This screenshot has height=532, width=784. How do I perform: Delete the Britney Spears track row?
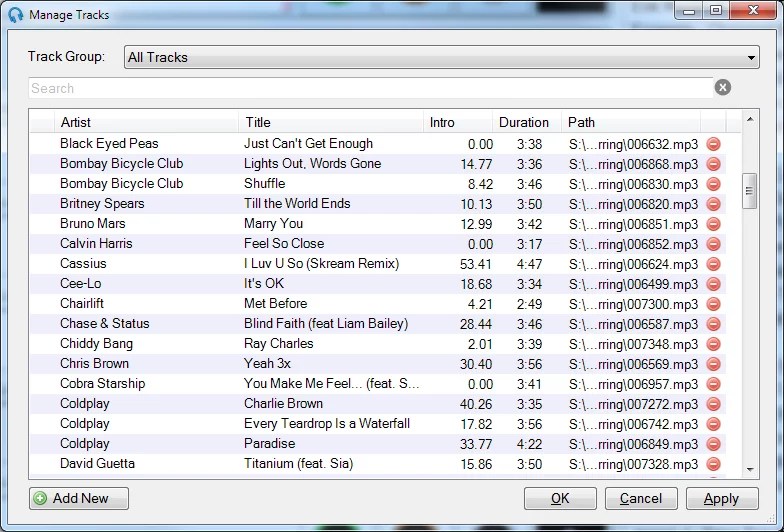(713, 204)
